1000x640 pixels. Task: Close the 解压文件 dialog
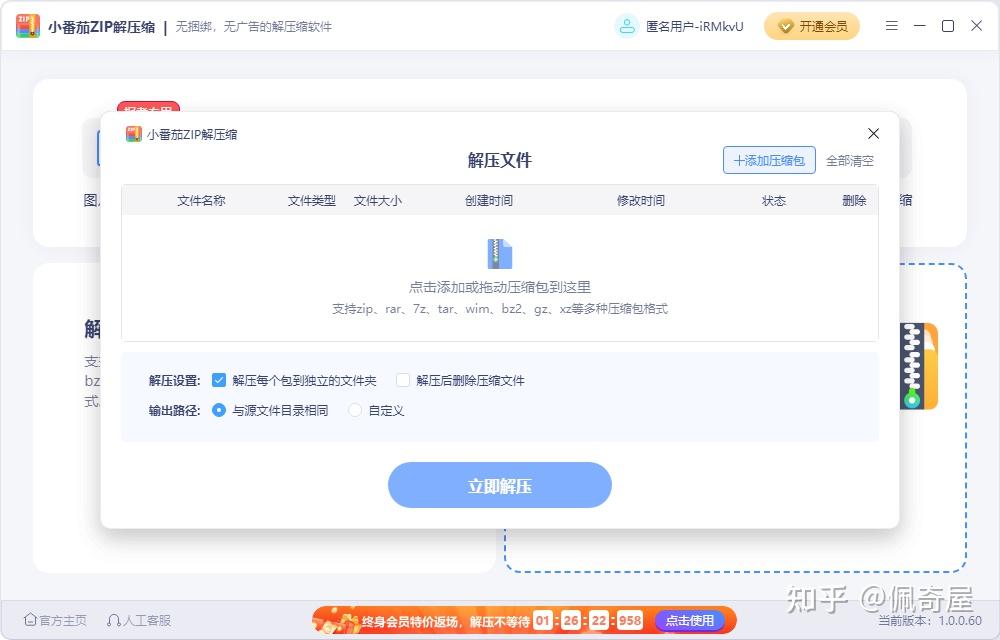(x=873, y=133)
